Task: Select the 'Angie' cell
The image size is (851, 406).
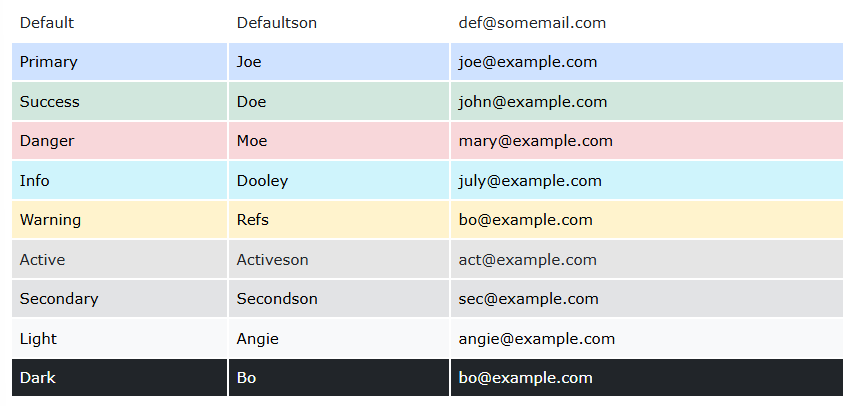Action: tap(339, 339)
